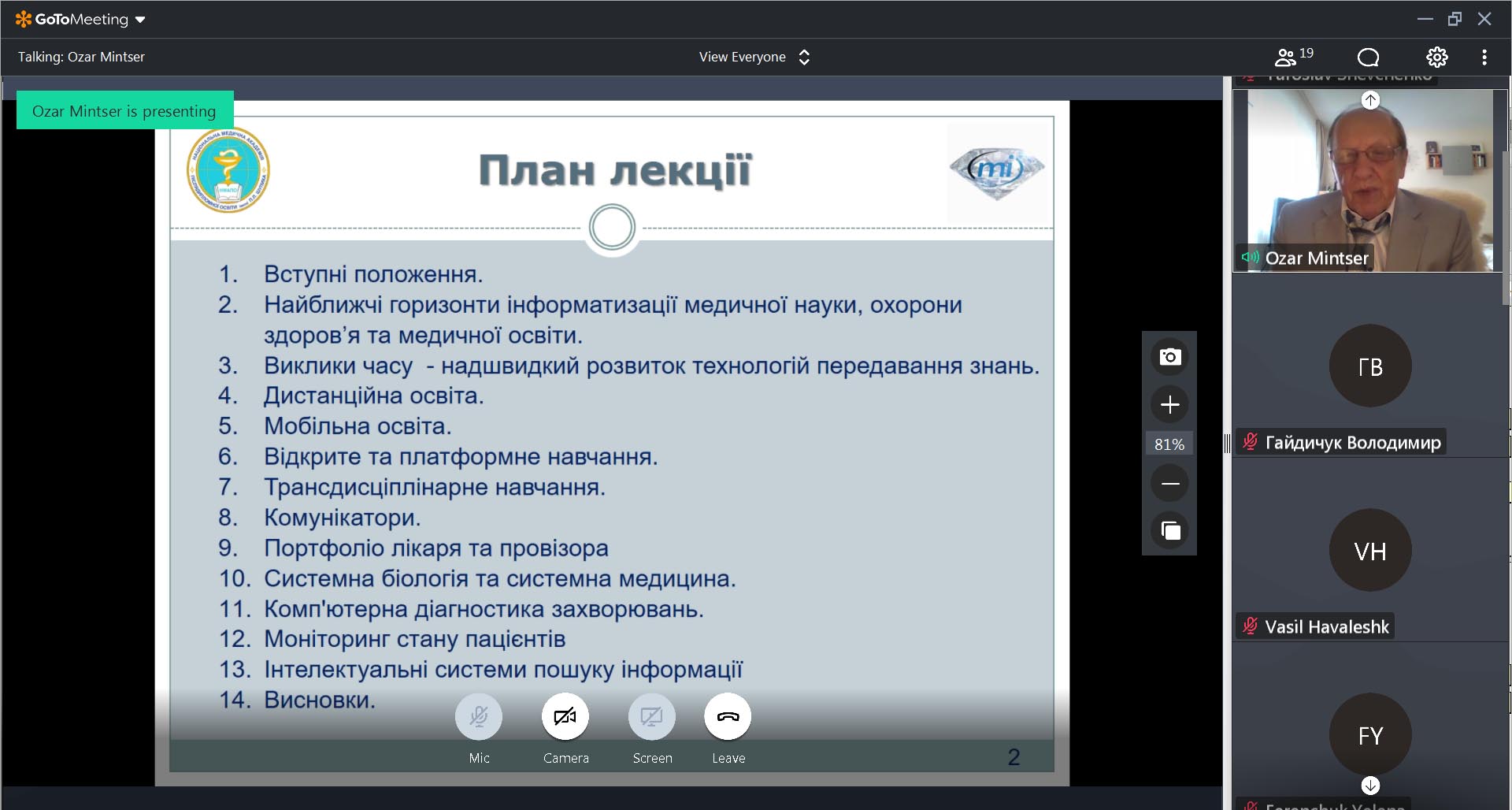Click the muted mic icon beside Vasil Havaleshk

[x=1250, y=626]
